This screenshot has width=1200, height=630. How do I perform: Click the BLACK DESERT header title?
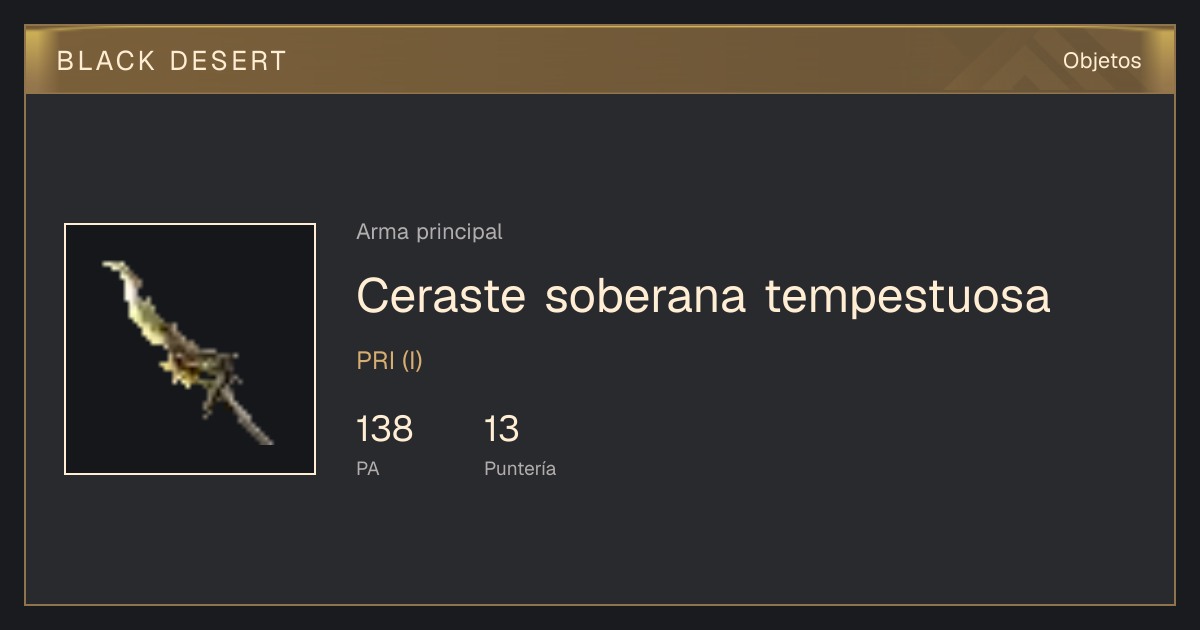(x=172, y=61)
